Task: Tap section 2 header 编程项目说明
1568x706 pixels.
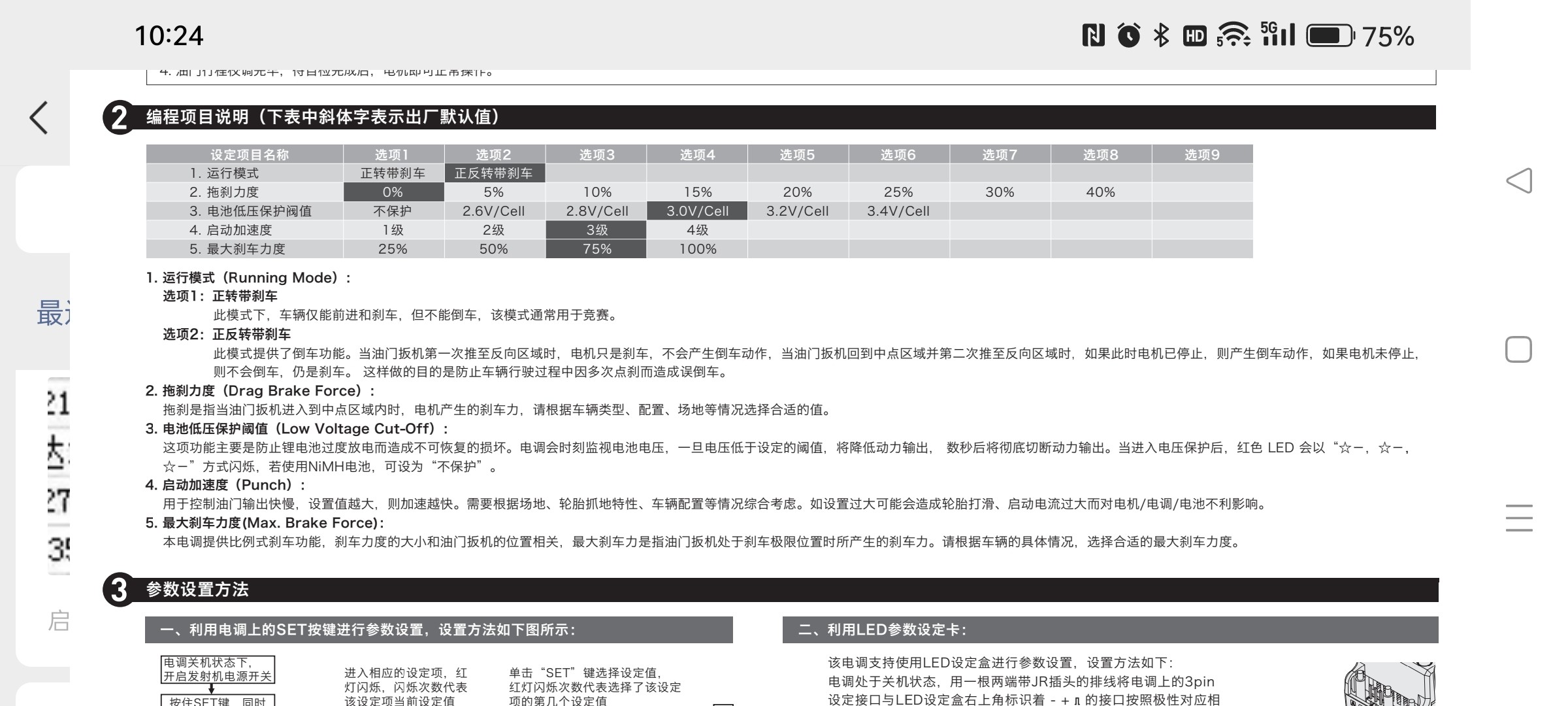Action: (770, 117)
